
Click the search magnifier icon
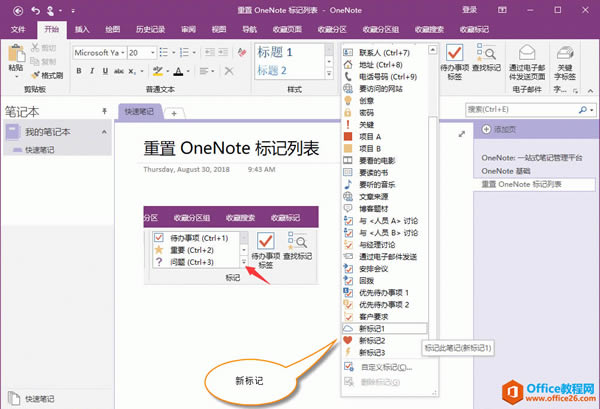[x=583, y=110]
